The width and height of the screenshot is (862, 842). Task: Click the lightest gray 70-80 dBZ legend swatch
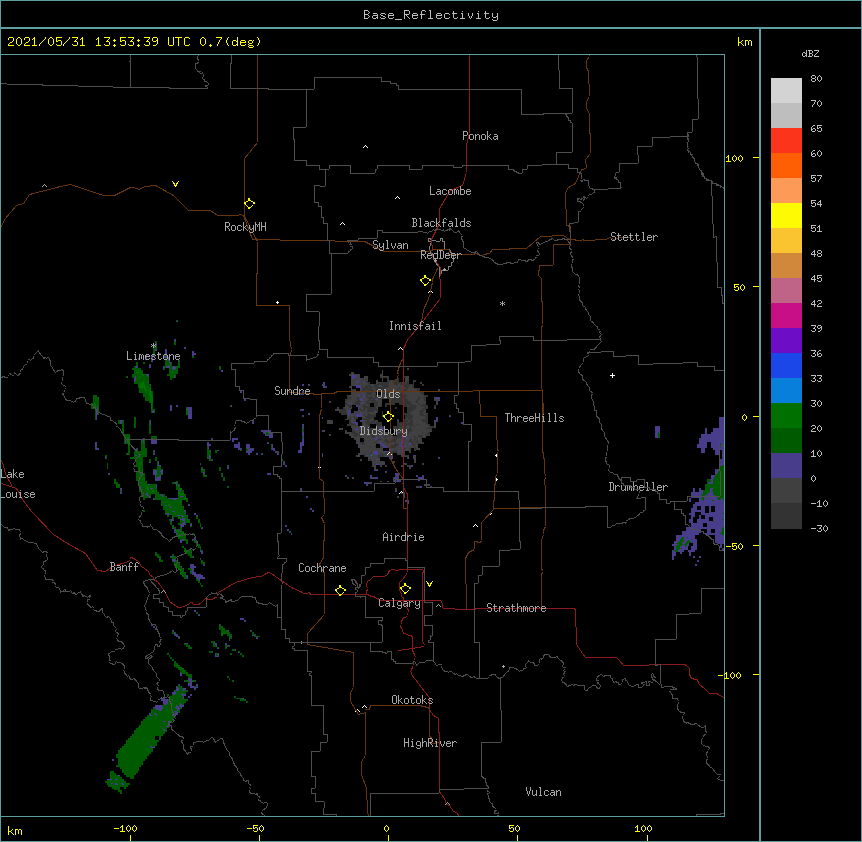(786, 91)
